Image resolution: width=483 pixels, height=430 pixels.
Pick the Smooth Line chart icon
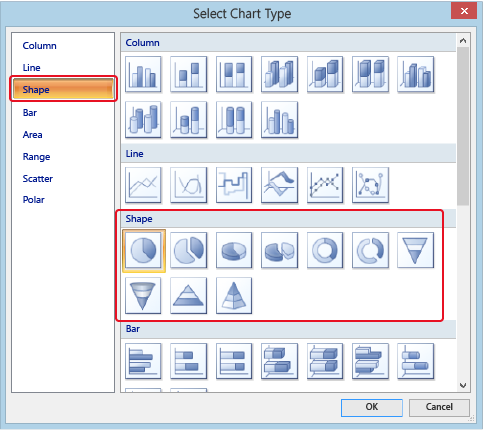(189, 185)
